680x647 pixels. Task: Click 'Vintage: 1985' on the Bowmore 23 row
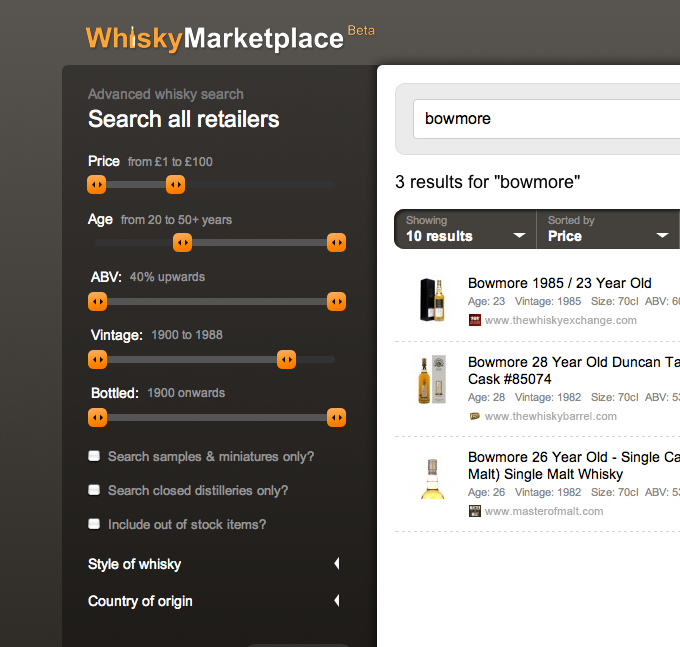coord(548,301)
